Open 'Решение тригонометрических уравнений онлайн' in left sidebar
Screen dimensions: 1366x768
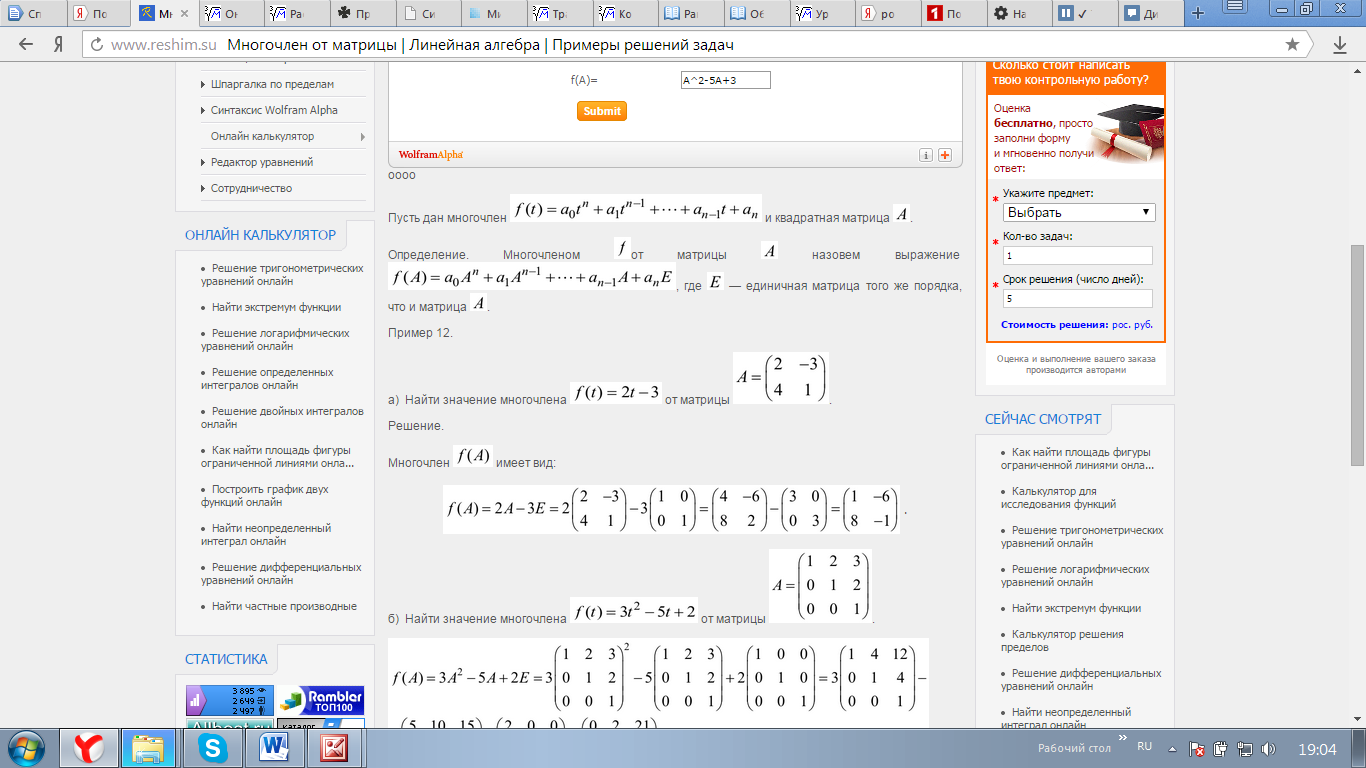[x=282, y=275]
